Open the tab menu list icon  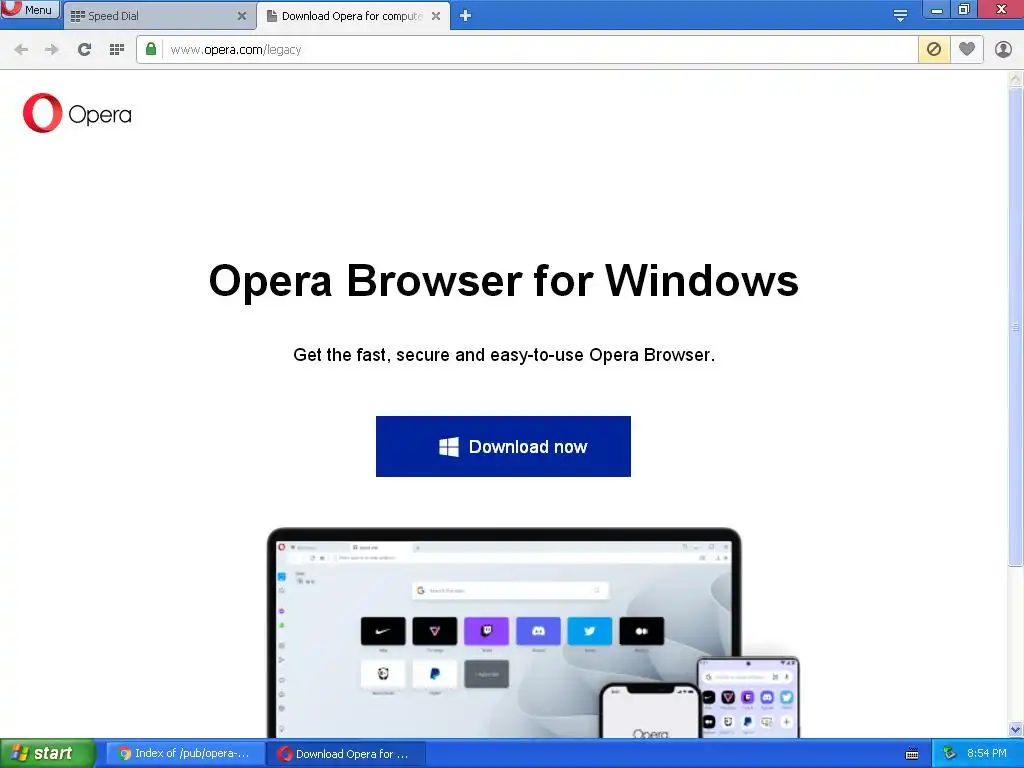(x=900, y=16)
